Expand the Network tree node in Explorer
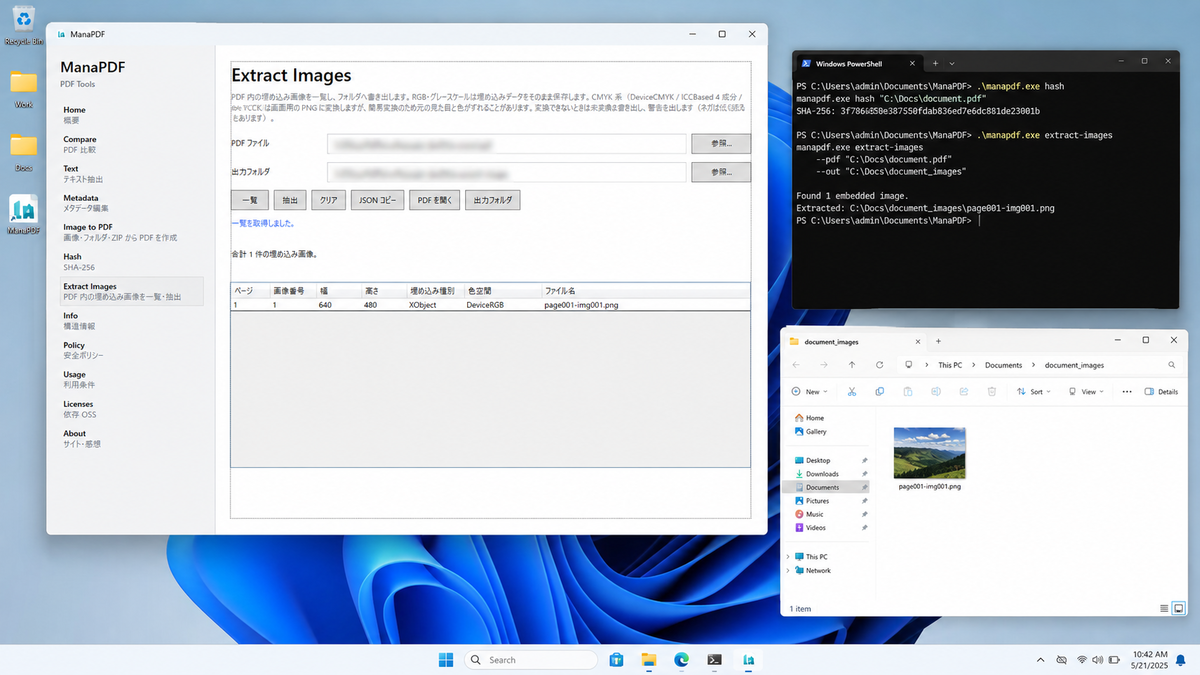Image resolution: width=1200 pixels, height=675 pixels. tap(788, 571)
